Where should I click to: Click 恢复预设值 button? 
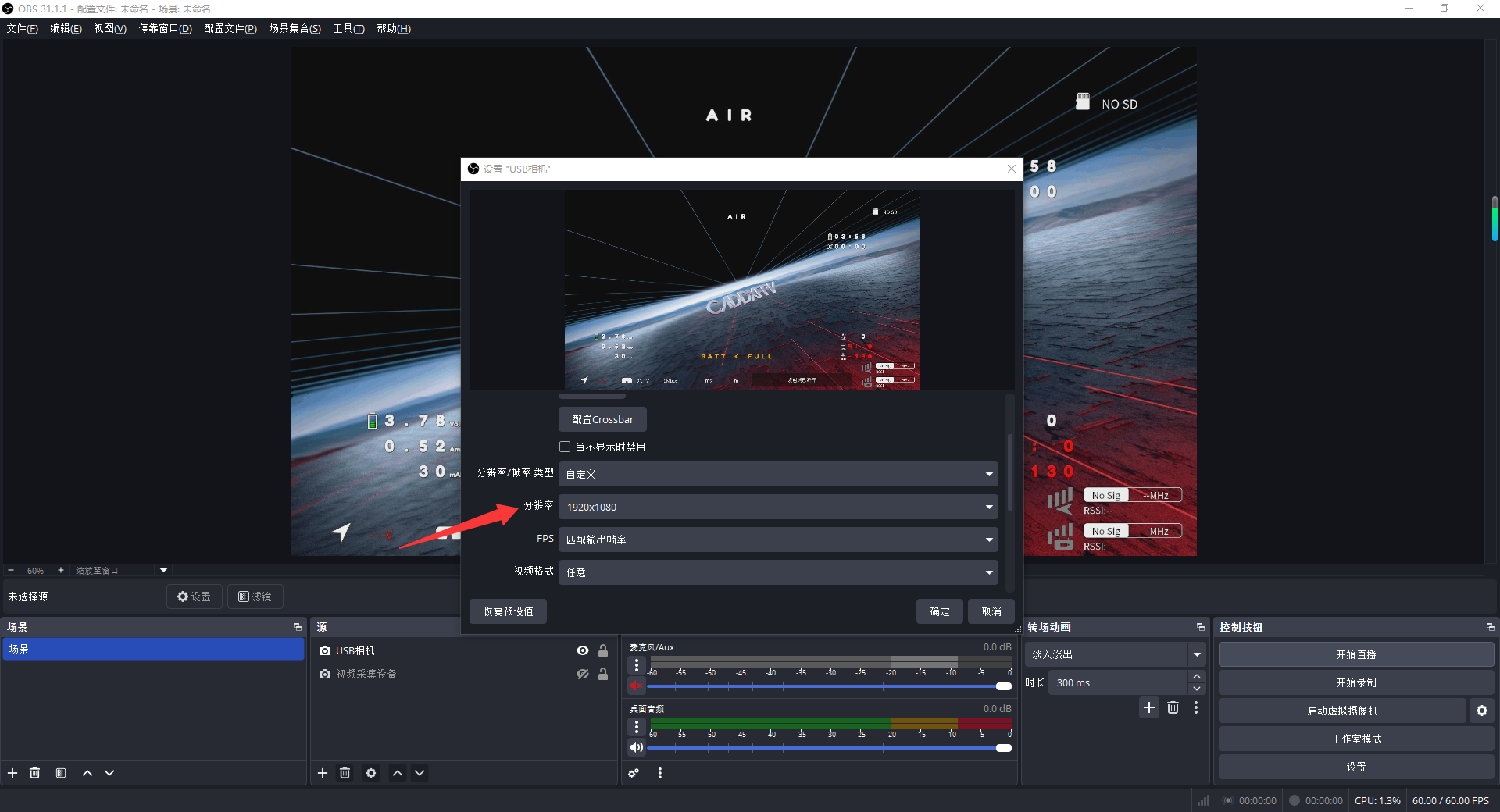[x=508, y=611]
